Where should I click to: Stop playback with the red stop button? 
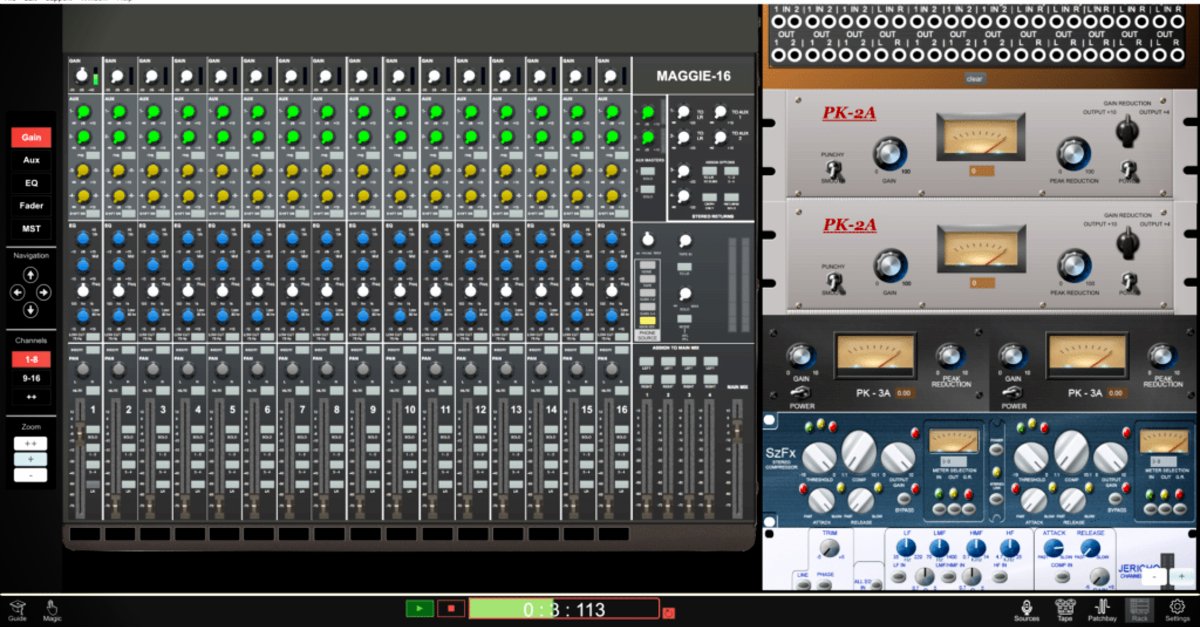pos(451,608)
